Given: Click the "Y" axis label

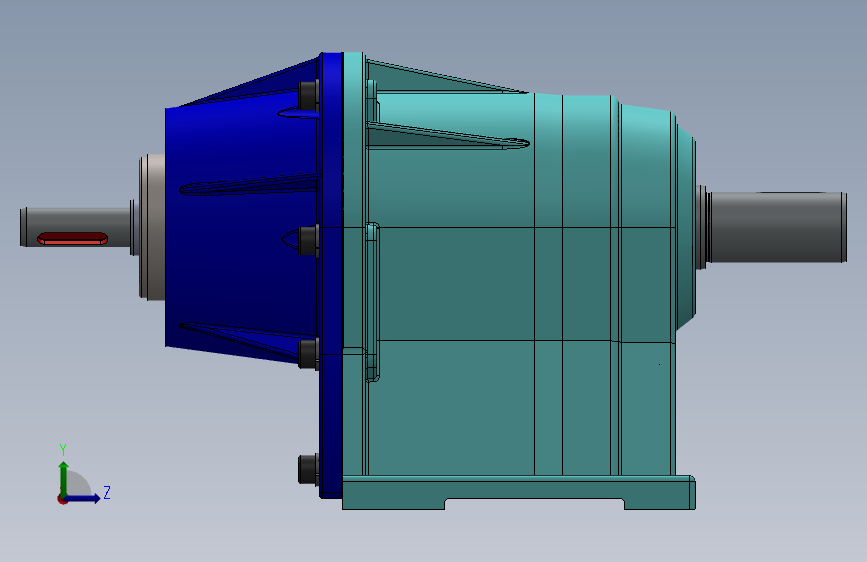Looking at the screenshot, I should coord(63,450).
